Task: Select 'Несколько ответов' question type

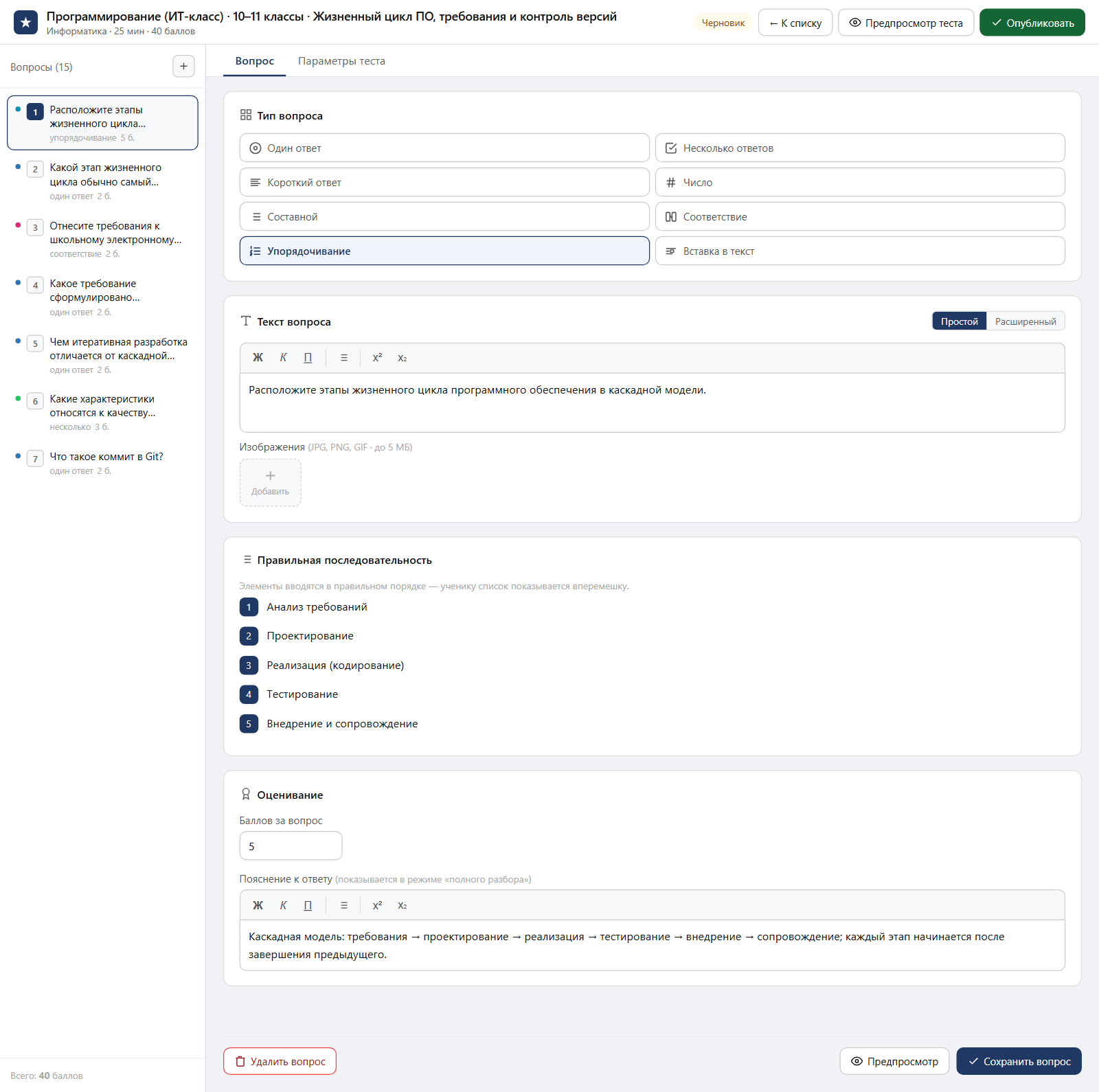Action: point(860,148)
